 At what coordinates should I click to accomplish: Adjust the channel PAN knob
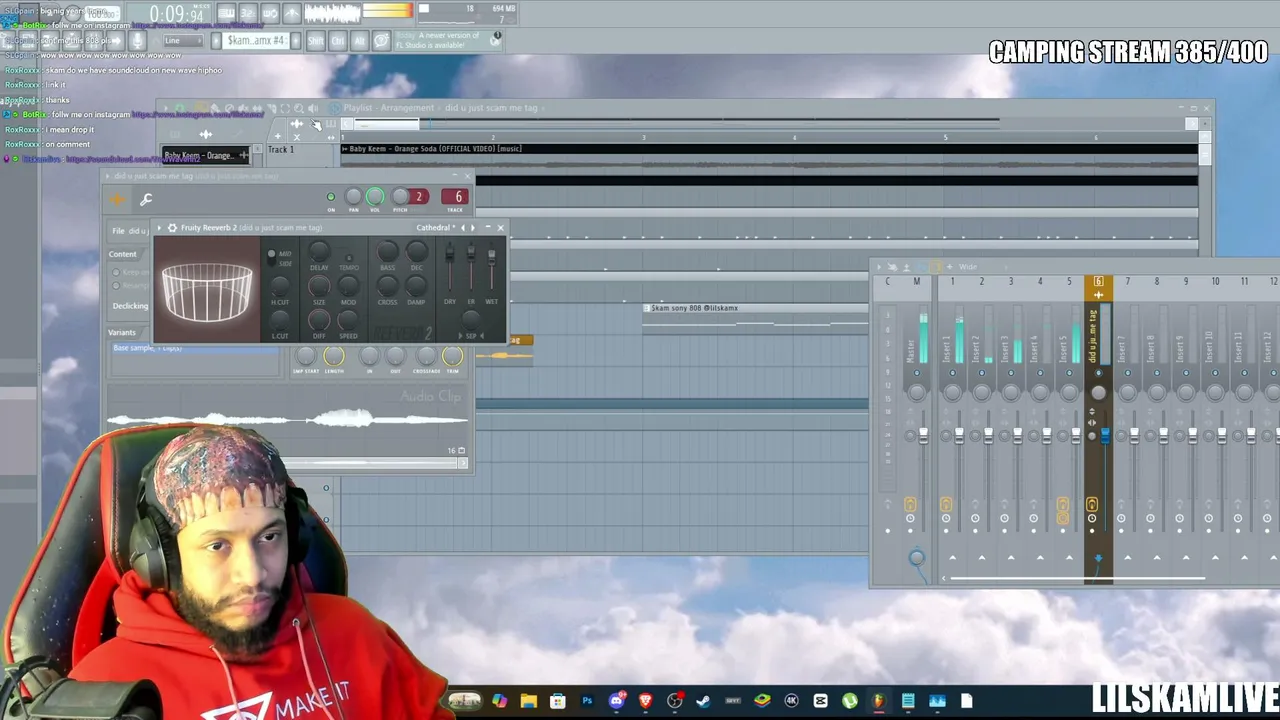click(353, 197)
